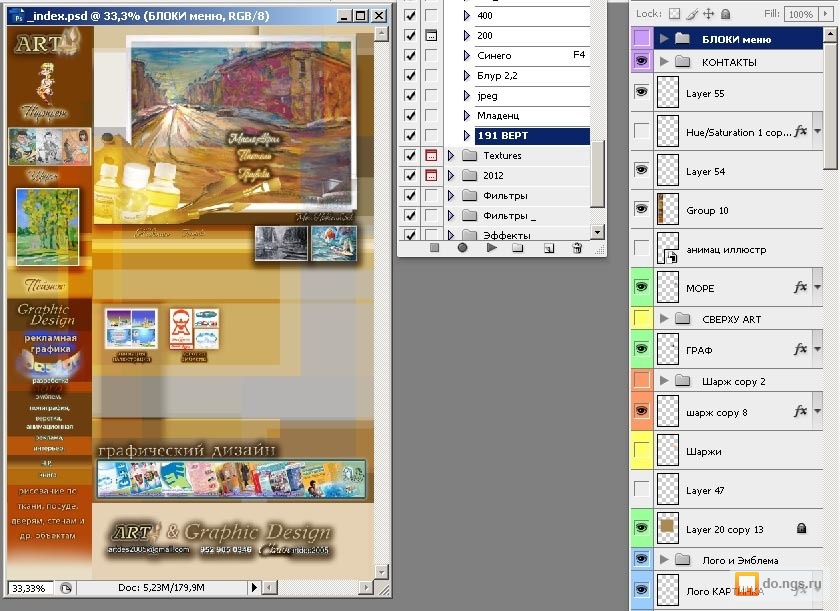Create a new action with the page icon
The width and height of the screenshot is (840, 611).
coord(549,248)
